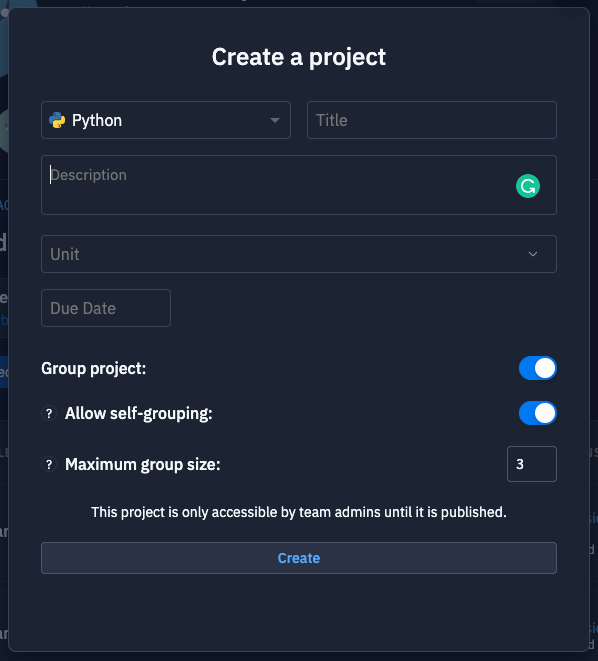Click the language dropdown caret arrow
This screenshot has height=661, width=598.
click(275, 121)
